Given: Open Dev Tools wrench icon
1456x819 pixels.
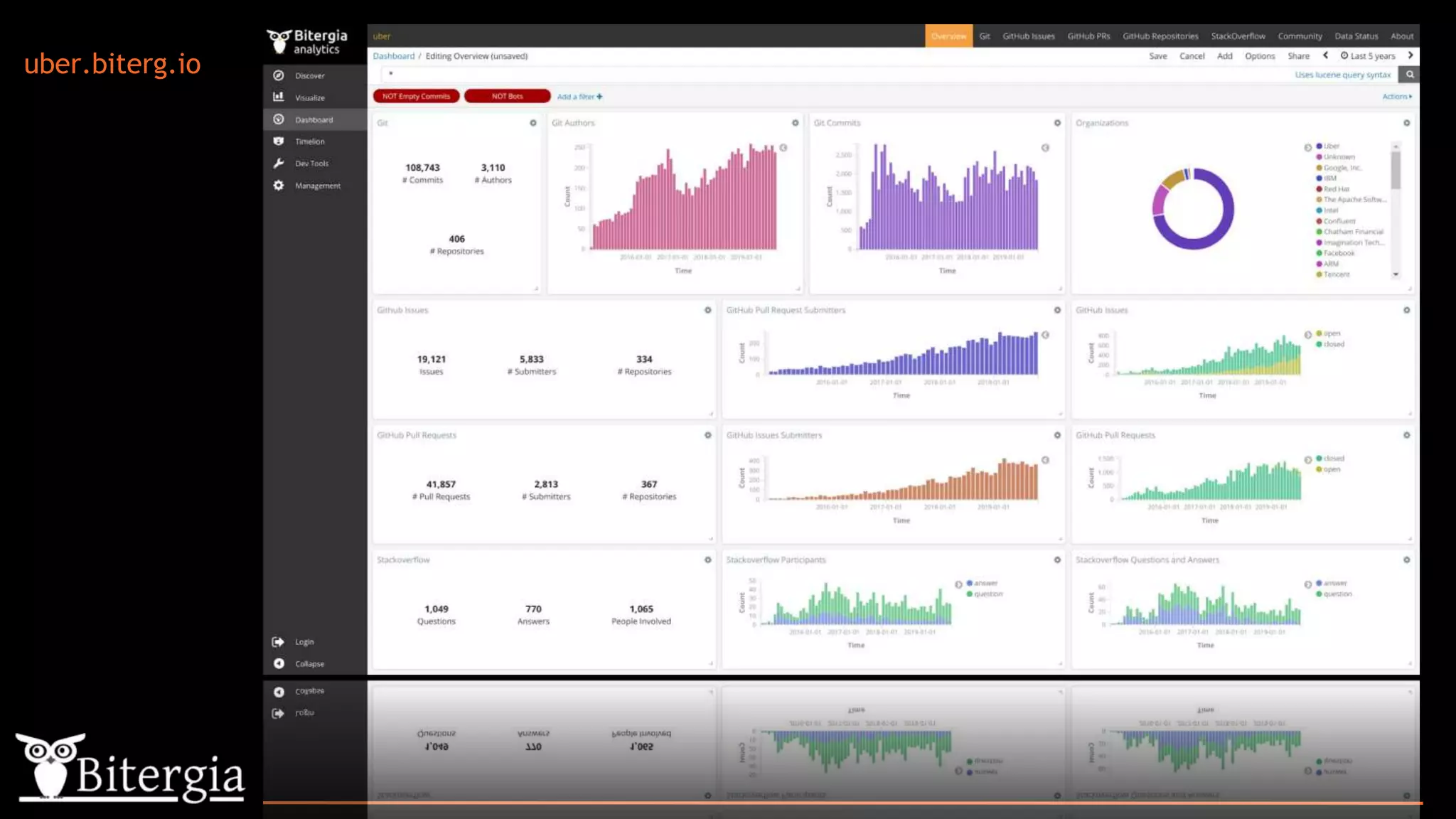Looking at the screenshot, I should [x=279, y=164].
